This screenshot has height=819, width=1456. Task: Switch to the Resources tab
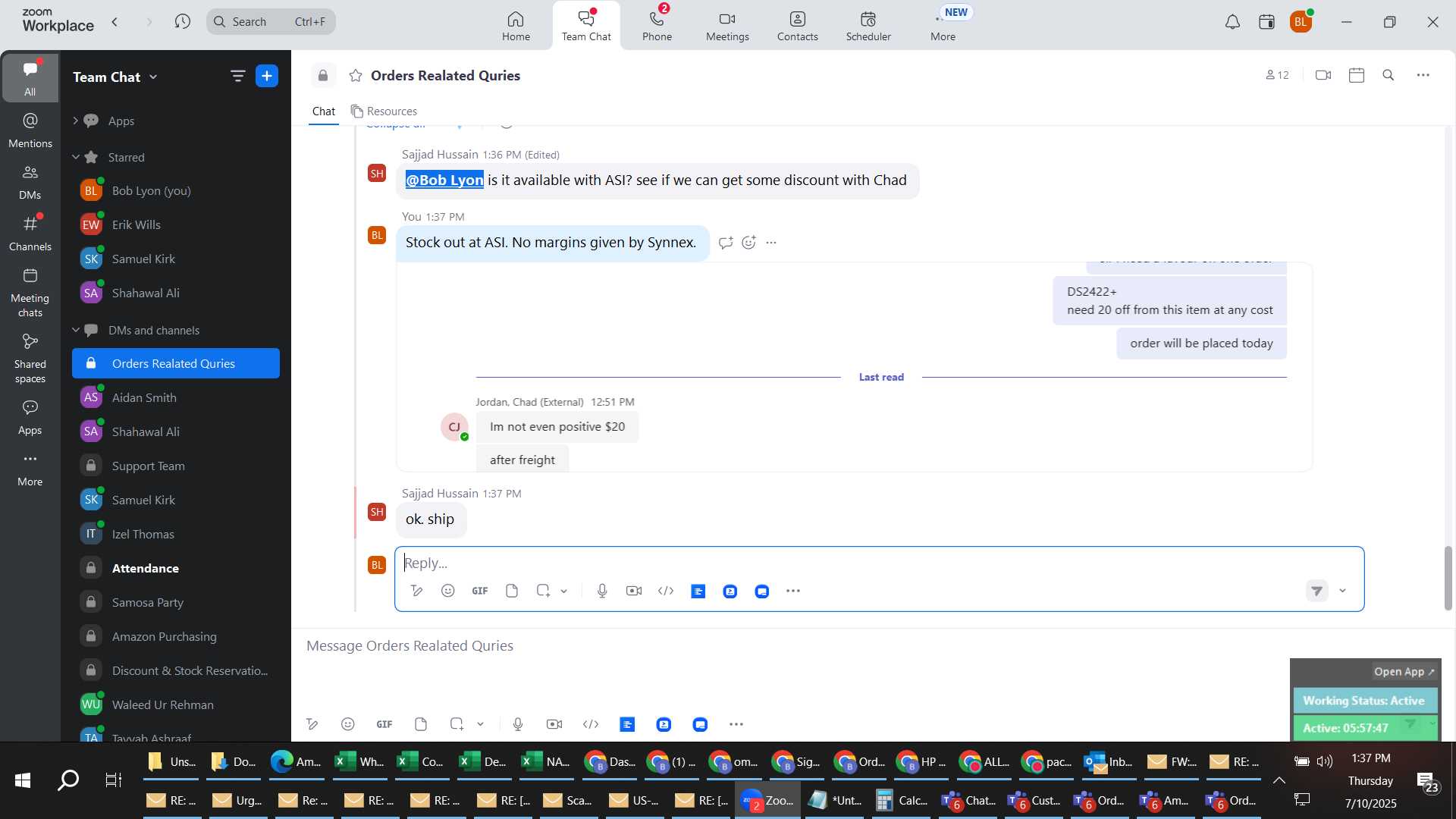(x=384, y=111)
